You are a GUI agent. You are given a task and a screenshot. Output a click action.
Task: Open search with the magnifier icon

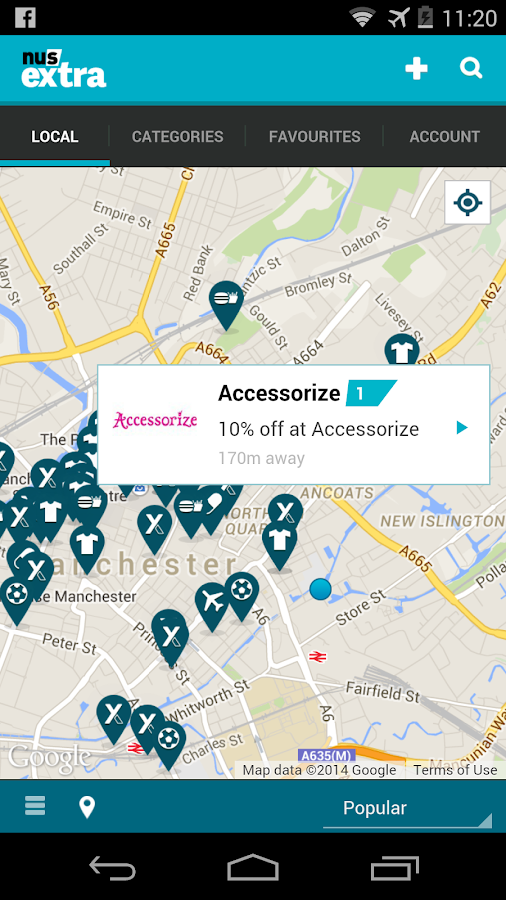tap(471, 68)
